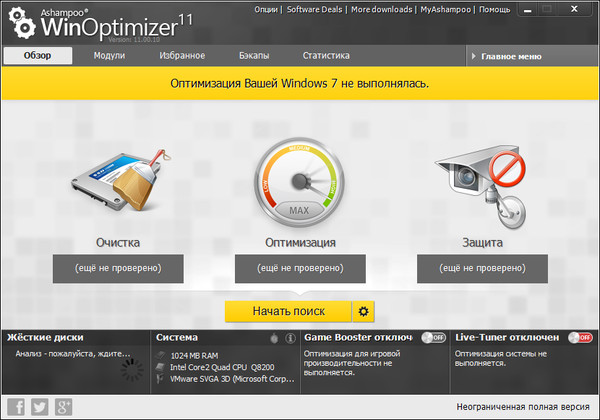Click the Защита heading label
Viewport: 600px width, 420px height.
[x=483, y=243]
